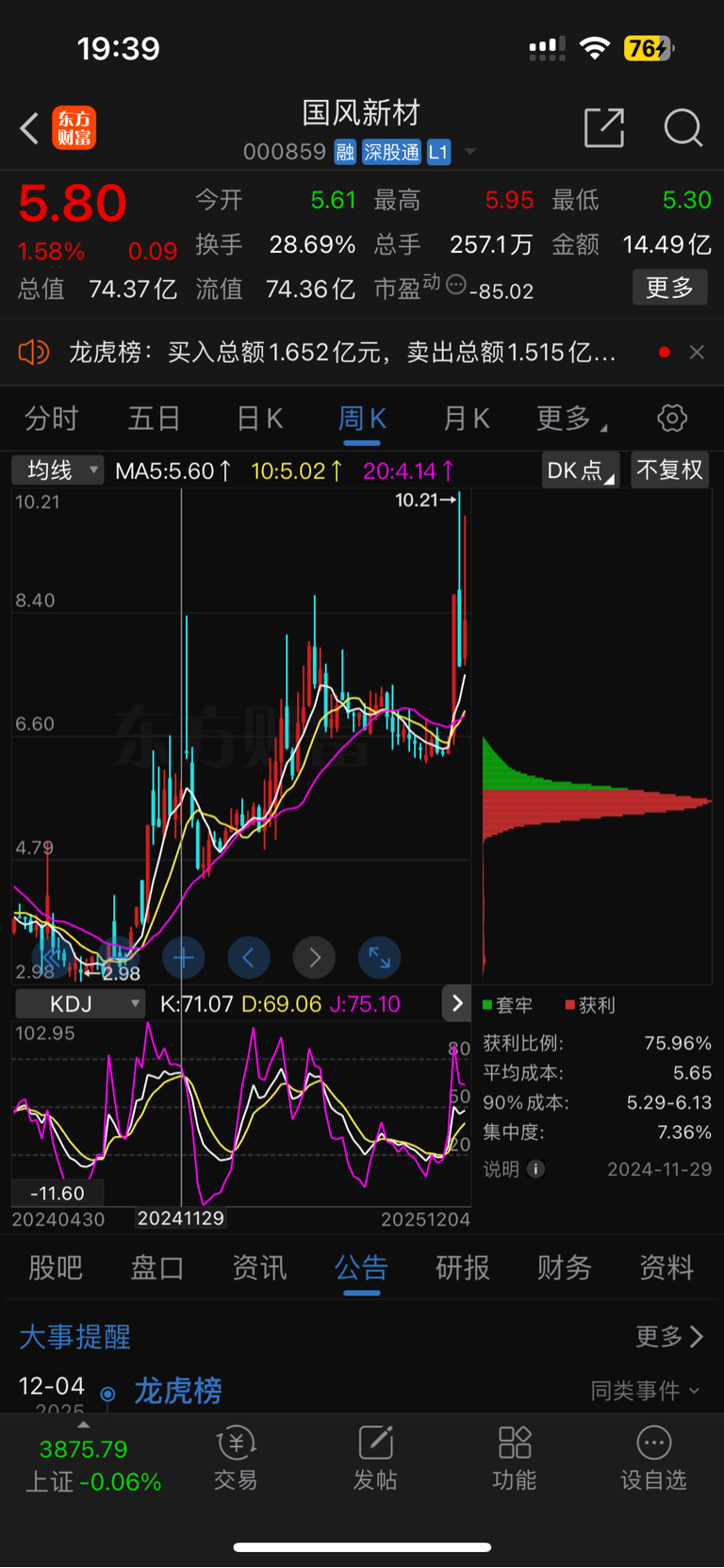
Task: Open the 盘口 tab
Action: pos(156,1268)
